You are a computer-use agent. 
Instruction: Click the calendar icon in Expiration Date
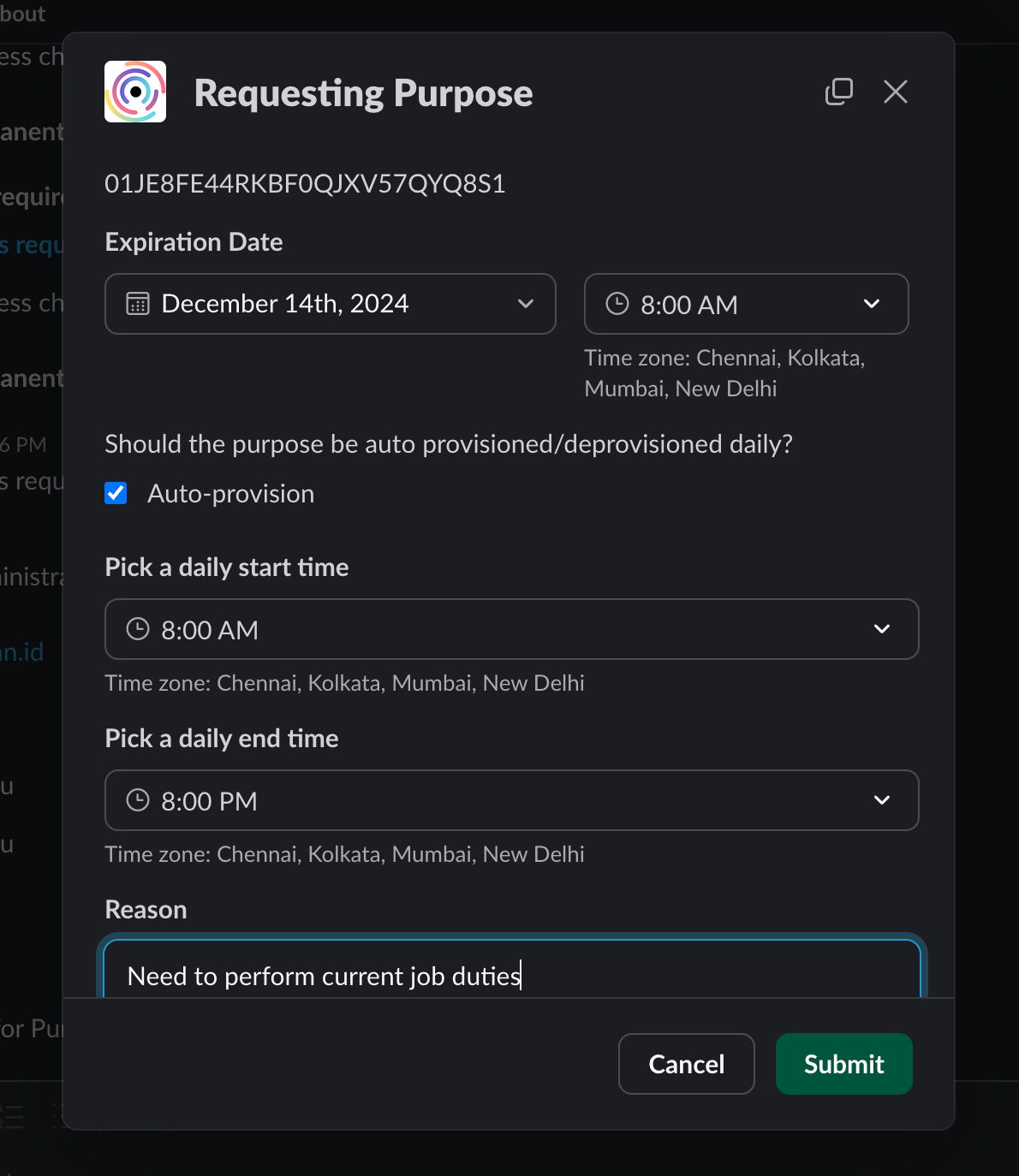(138, 304)
